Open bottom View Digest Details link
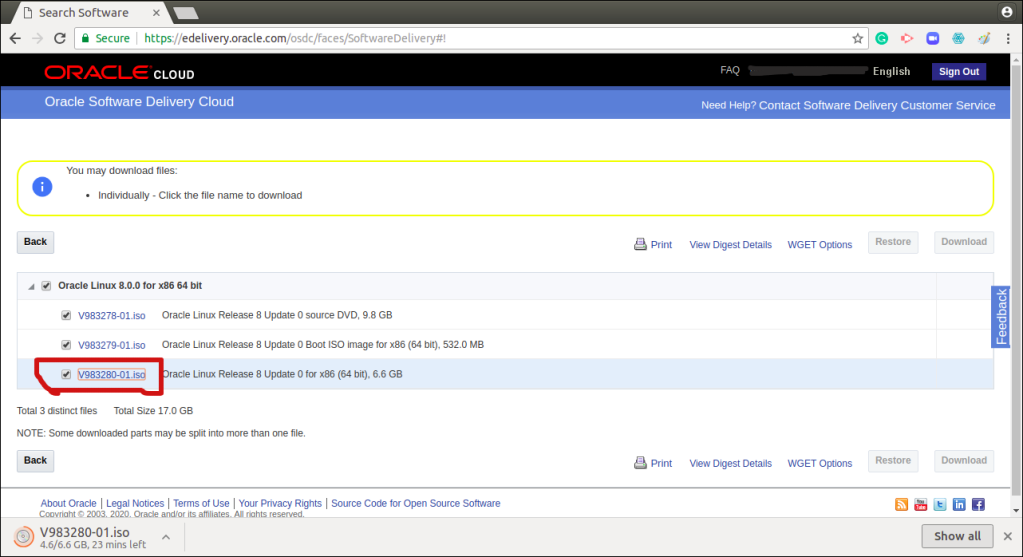This screenshot has height=557, width=1023. pos(730,463)
